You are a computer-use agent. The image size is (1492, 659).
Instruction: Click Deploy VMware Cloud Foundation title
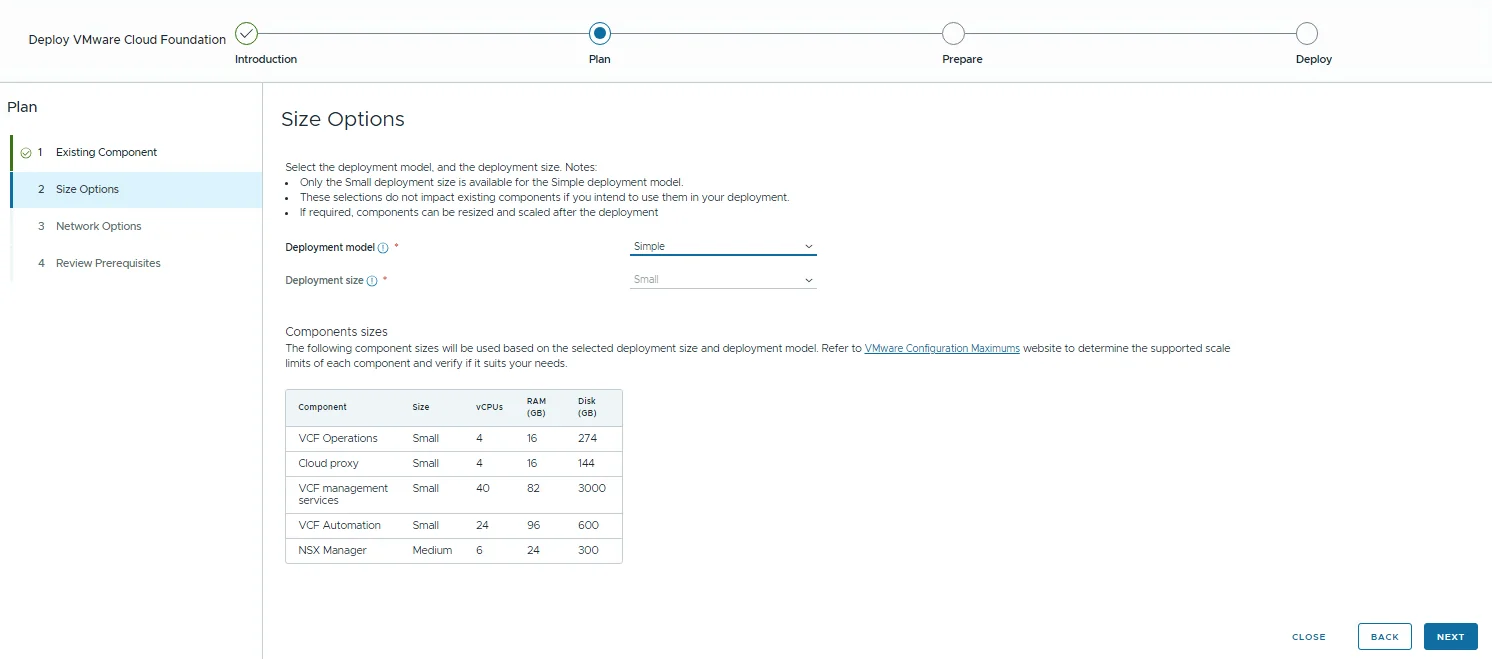(127, 40)
